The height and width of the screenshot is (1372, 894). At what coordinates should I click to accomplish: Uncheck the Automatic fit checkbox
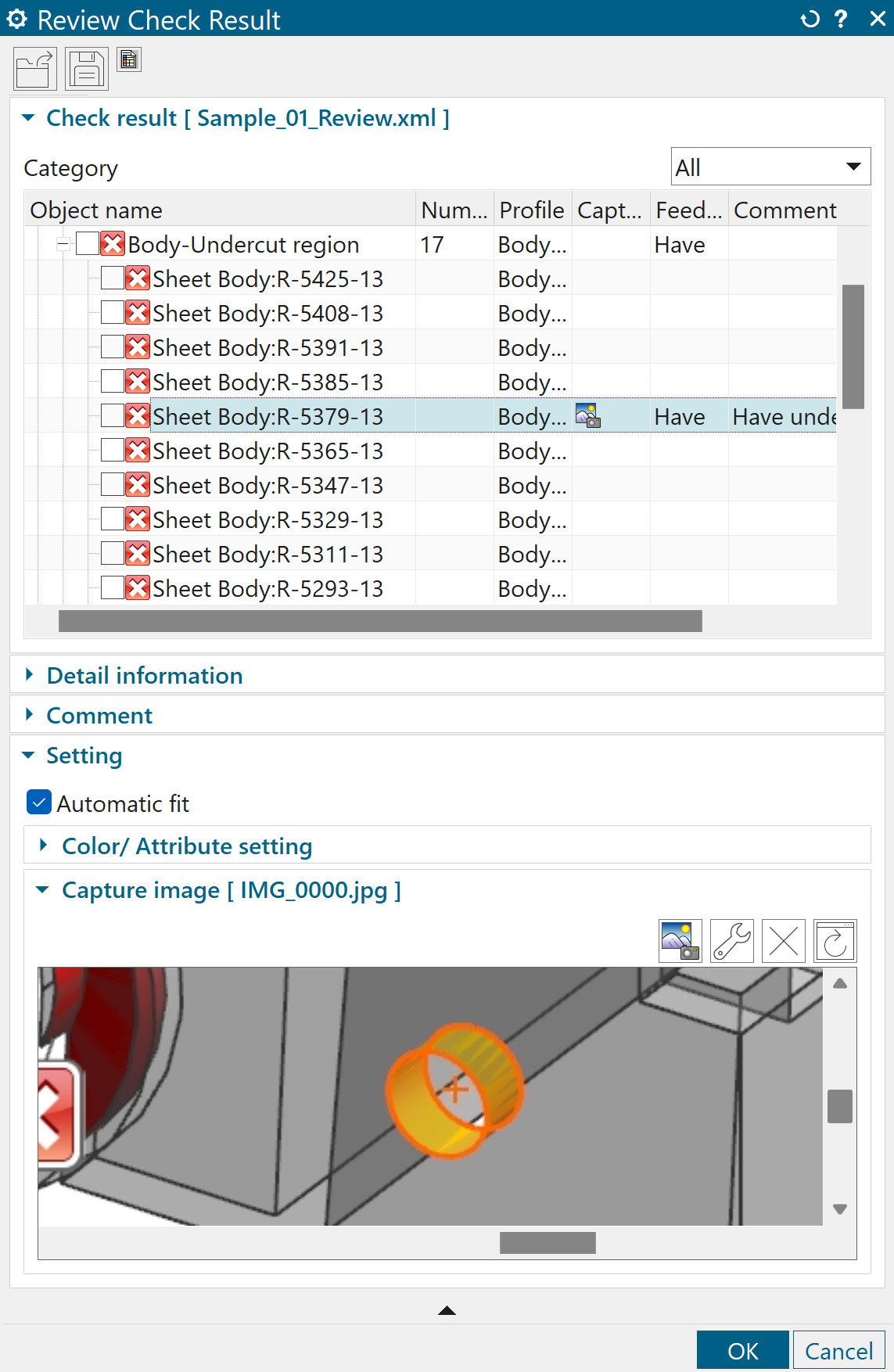point(39,803)
